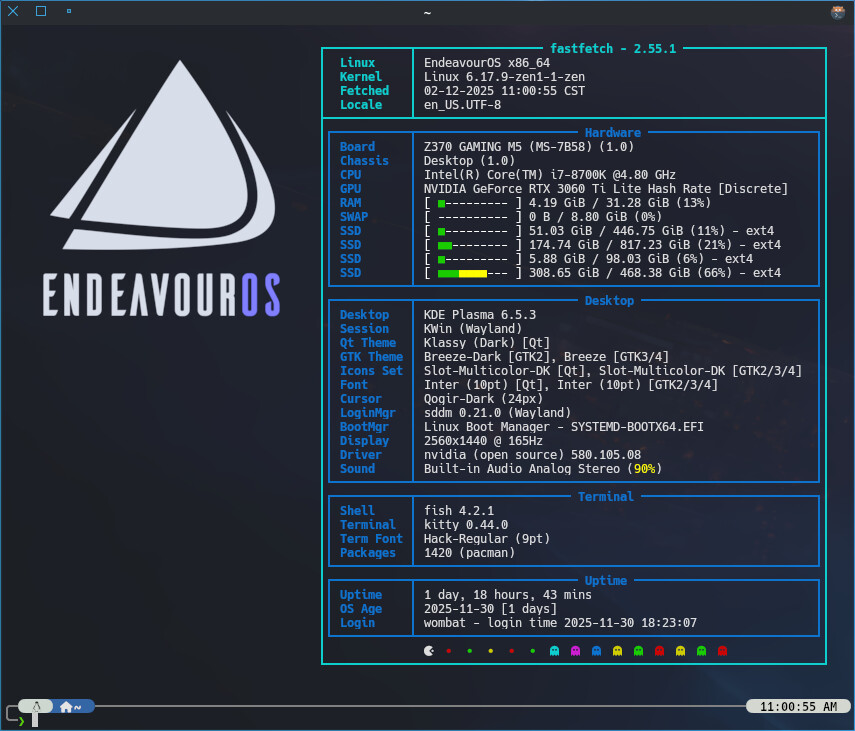
Task: Click the magenta ghost icon
Action: point(575,650)
